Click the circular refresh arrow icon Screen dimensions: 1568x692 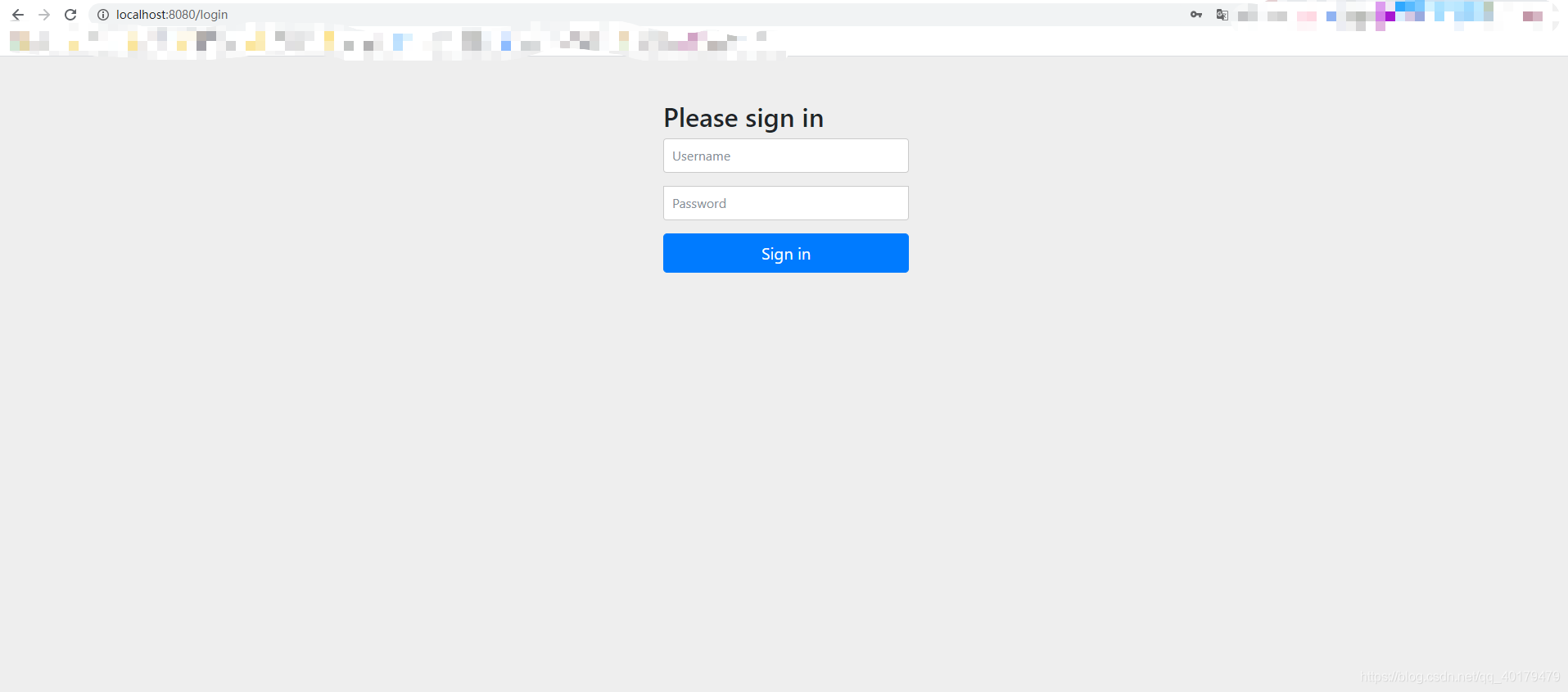70,15
